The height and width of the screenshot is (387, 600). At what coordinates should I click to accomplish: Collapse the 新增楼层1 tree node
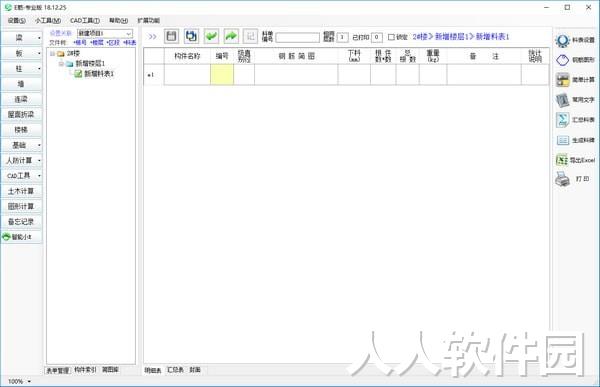[x=61, y=64]
